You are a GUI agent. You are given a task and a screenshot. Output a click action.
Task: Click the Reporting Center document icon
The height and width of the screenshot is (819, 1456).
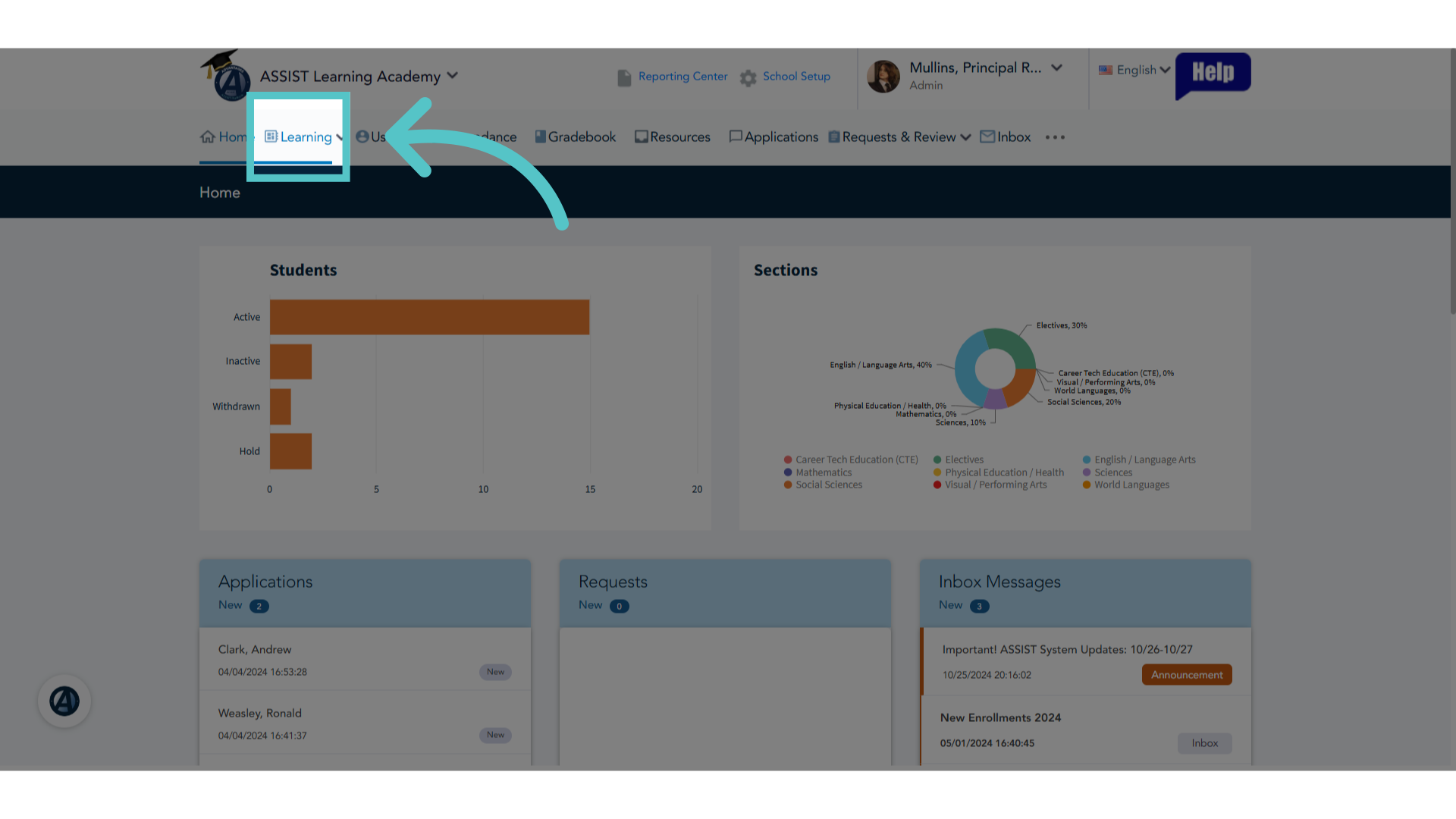pyautogui.click(x=624, y=78)
